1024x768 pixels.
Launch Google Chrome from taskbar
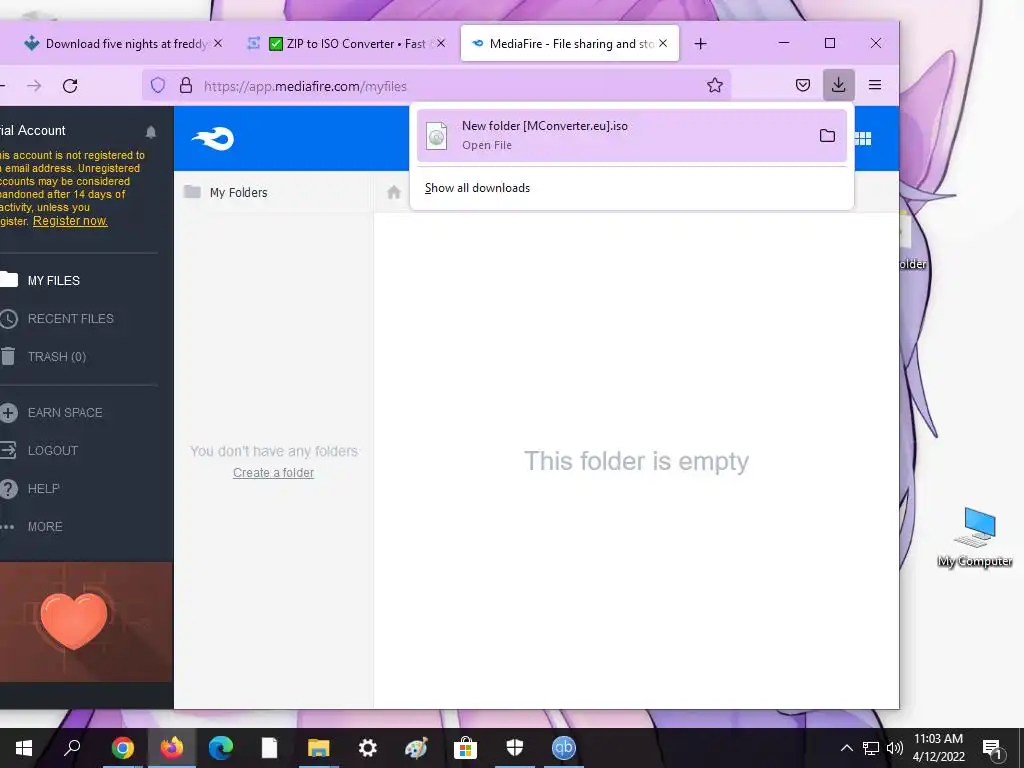point(123,748)
